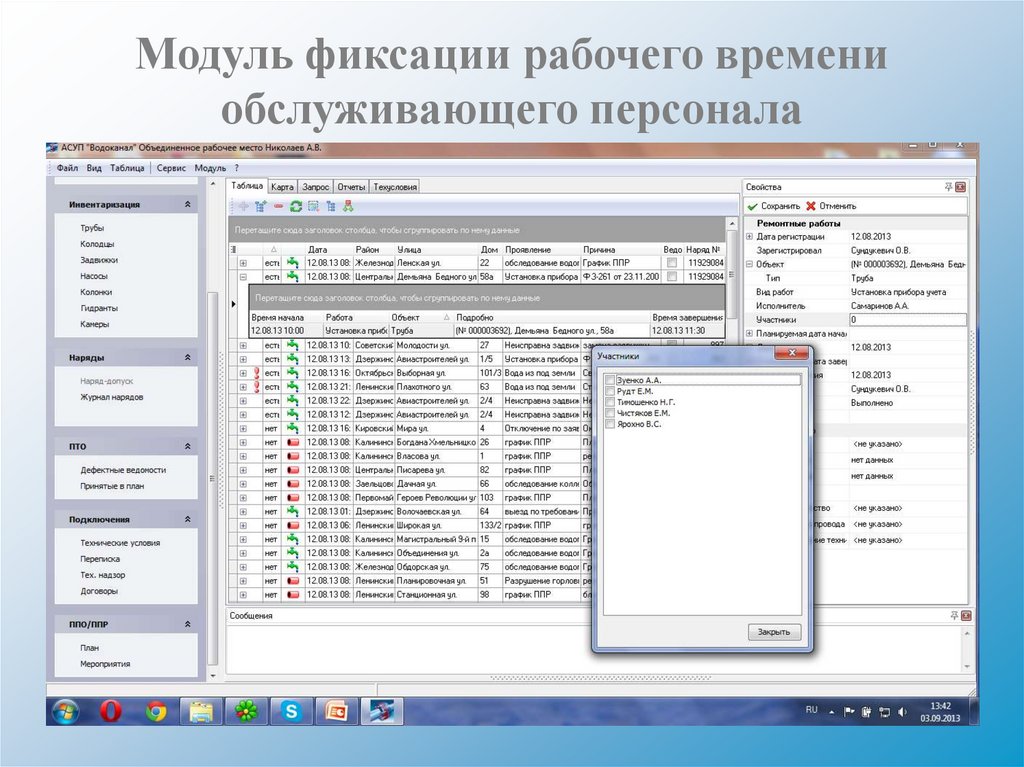Click the grayed plus add toolbar icon
Viewport: 1024px width, 767px height.
click(x=243, y=206)
